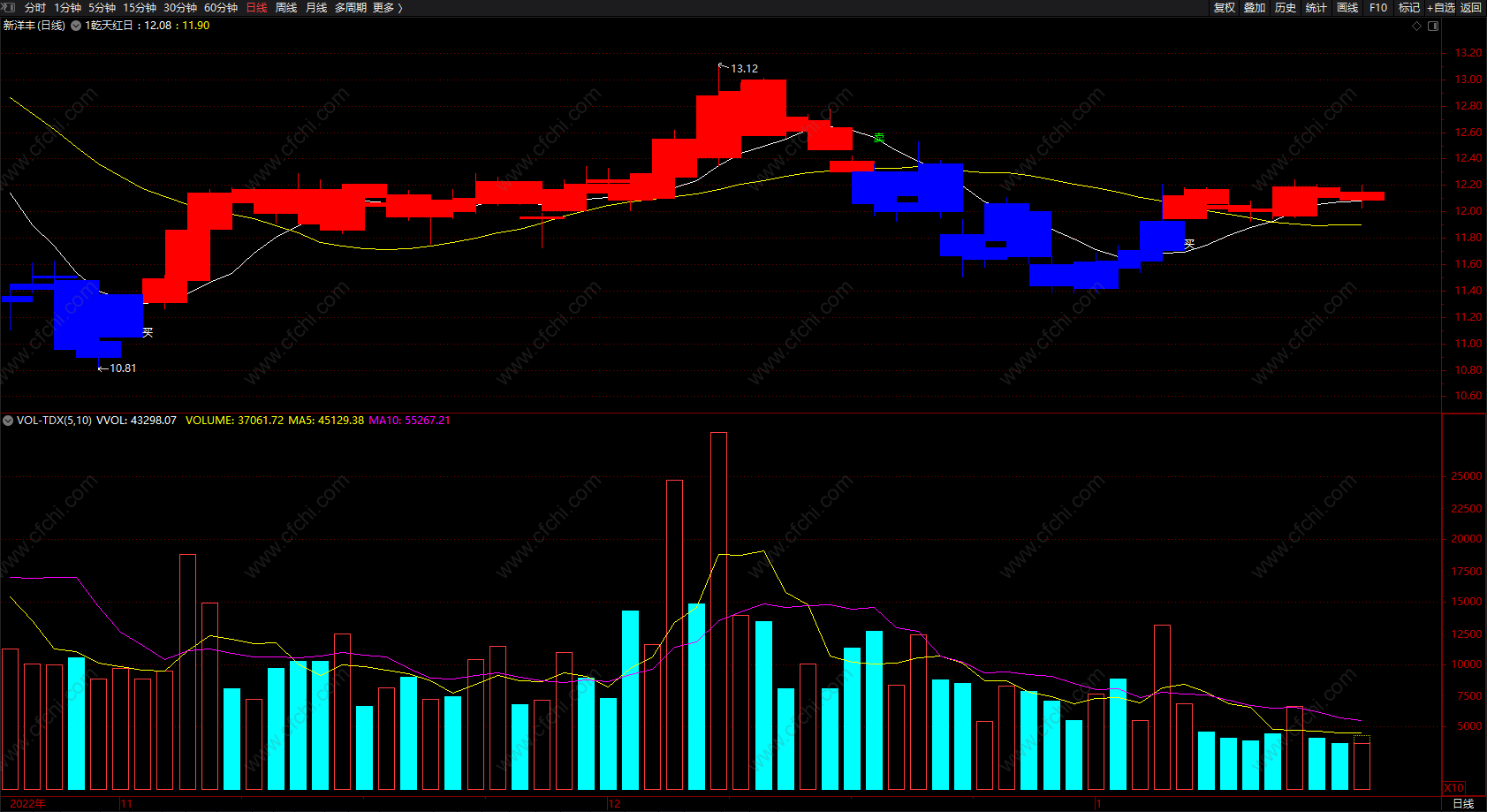The height and width of the screenshot is (812, 1487).
Task: Click the 10.81 low price label
Action: coord(123,368)
